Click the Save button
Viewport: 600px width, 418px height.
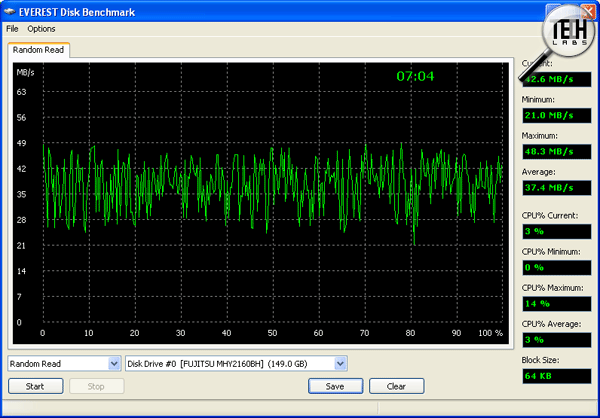335,386
